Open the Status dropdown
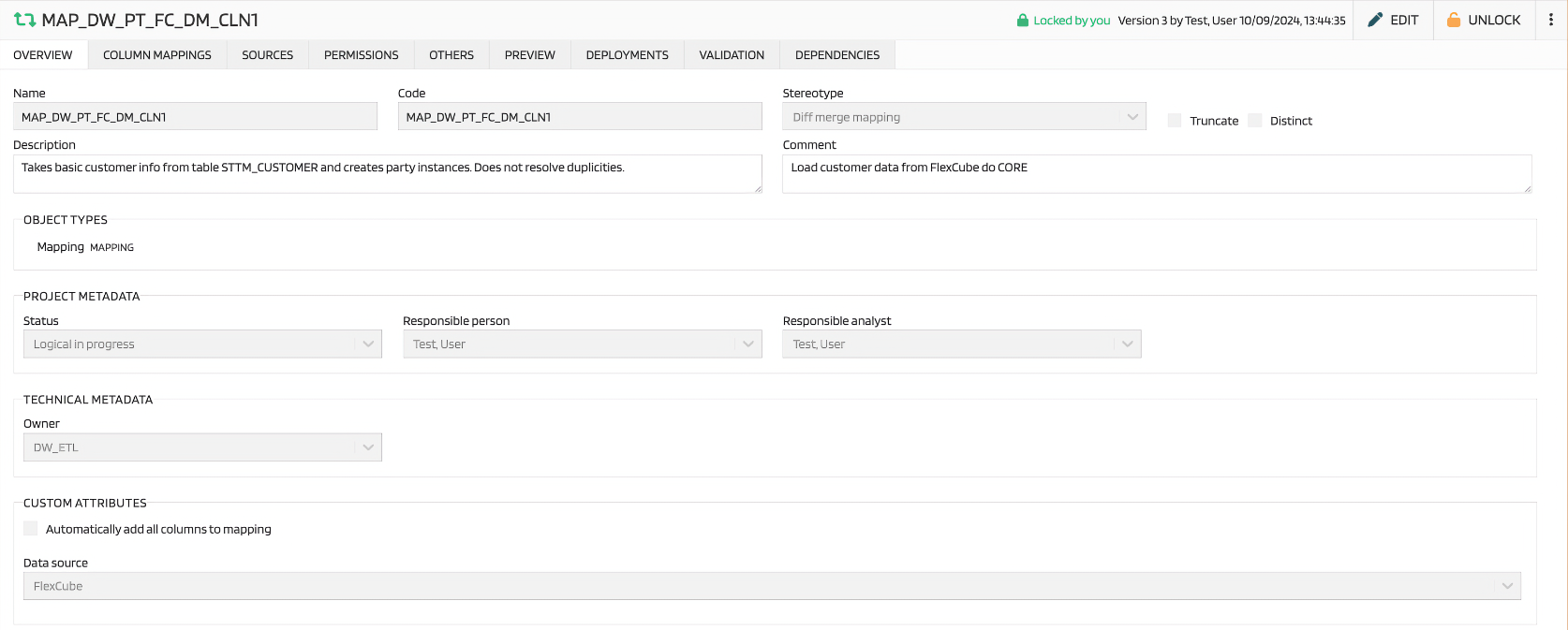The image size is (1568, 630). click(201, 344)
